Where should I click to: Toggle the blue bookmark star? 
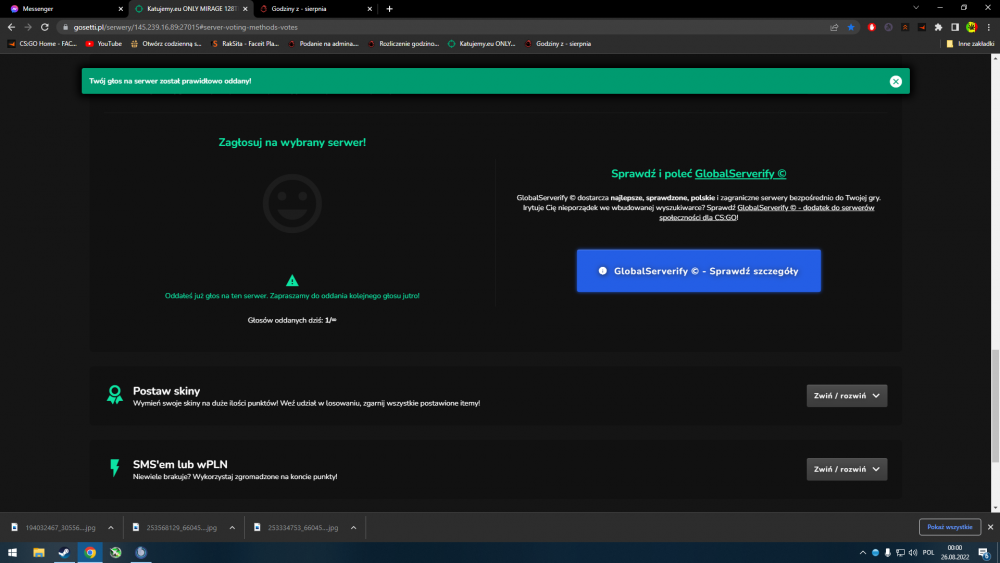click(851, 27)
